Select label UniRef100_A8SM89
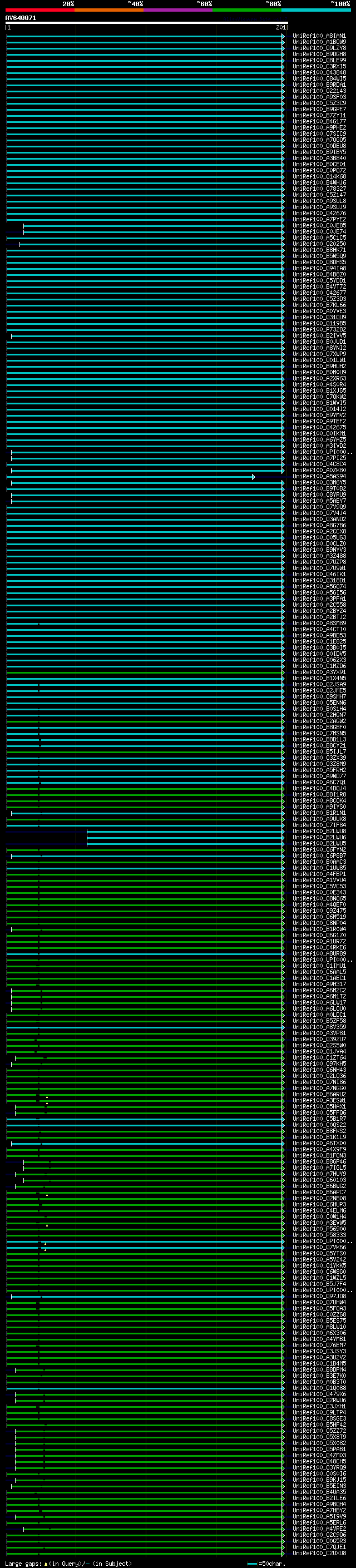Image resolution: width=356 pixels, height=1568 pixels. pyautogui.click(x=319, y=624)
